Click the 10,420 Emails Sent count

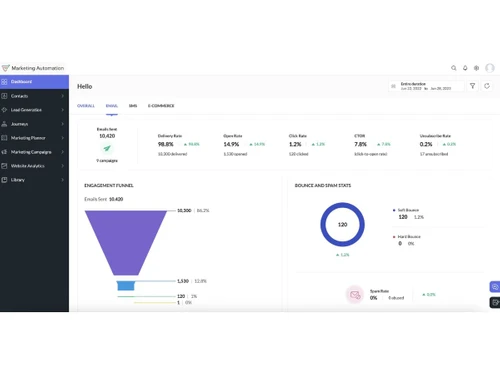[107, 136]
